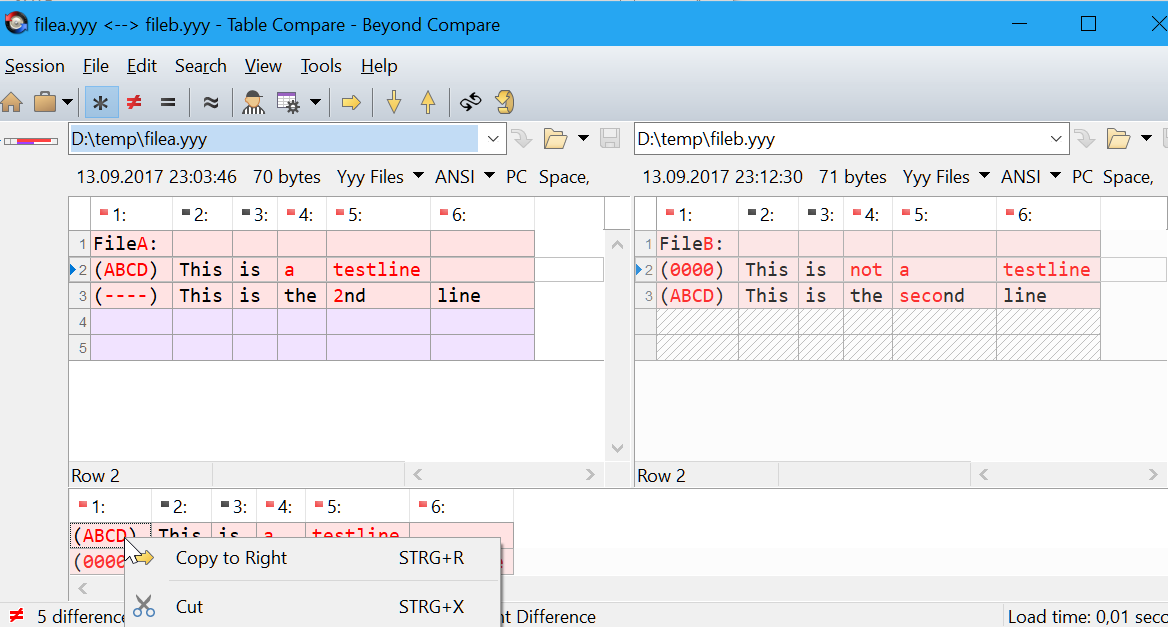Click the left path field D:\temp\filea.yyy
Image resolution: width=1168 pixels, height=627 pixels.
pyautogui.click(x=274, y=139)
